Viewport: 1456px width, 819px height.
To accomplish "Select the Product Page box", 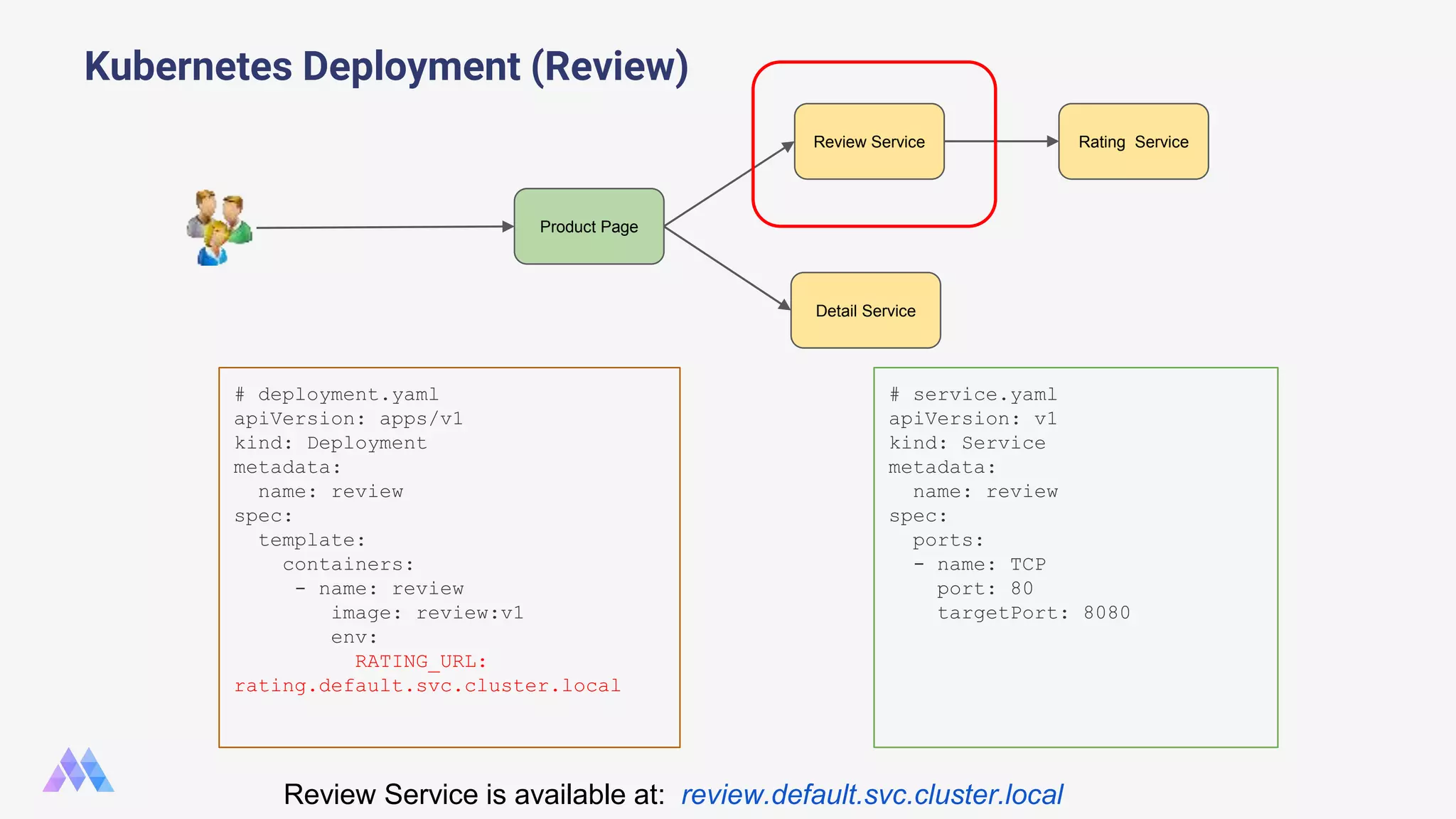I will point(589,227).
